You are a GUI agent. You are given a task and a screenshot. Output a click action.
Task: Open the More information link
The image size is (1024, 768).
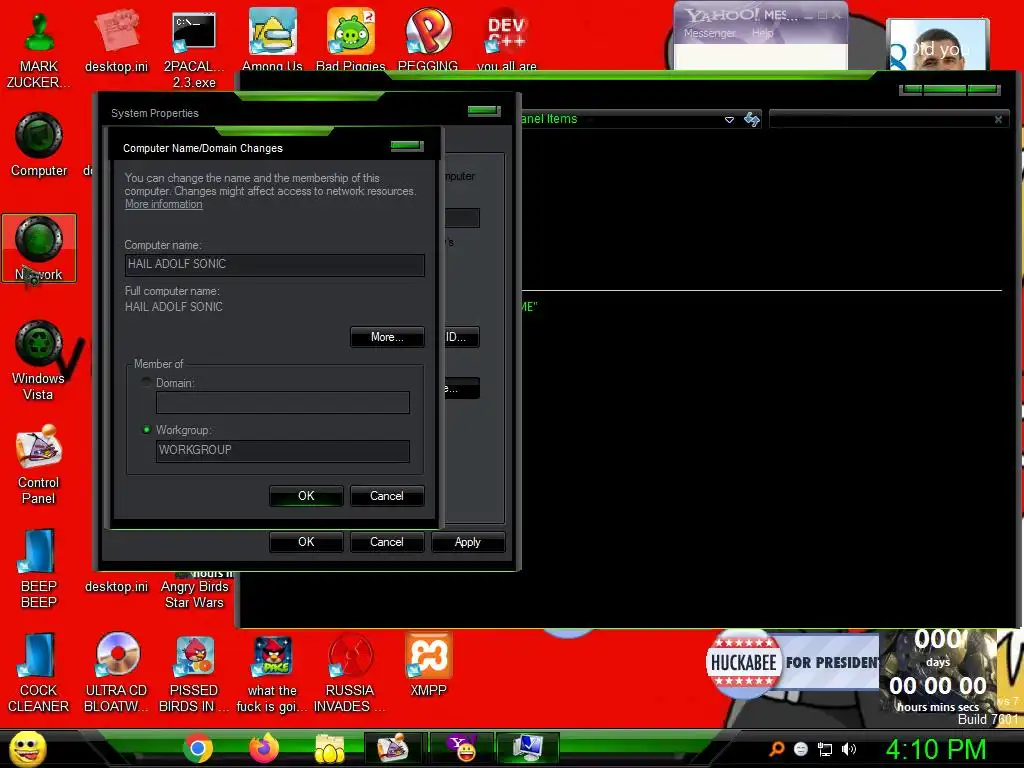tap(164, 204)
